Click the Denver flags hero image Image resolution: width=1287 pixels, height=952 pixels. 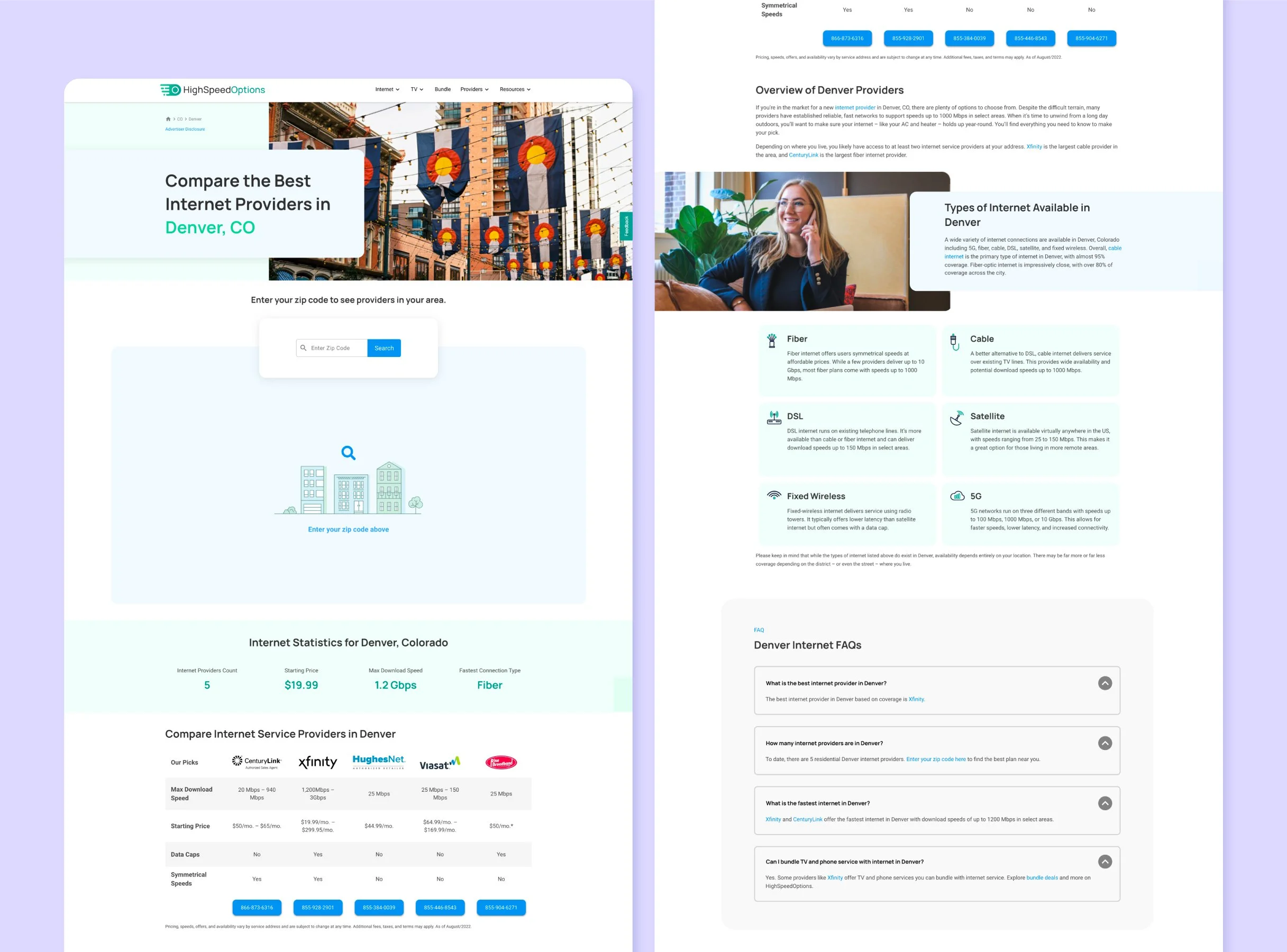(450, 191)
